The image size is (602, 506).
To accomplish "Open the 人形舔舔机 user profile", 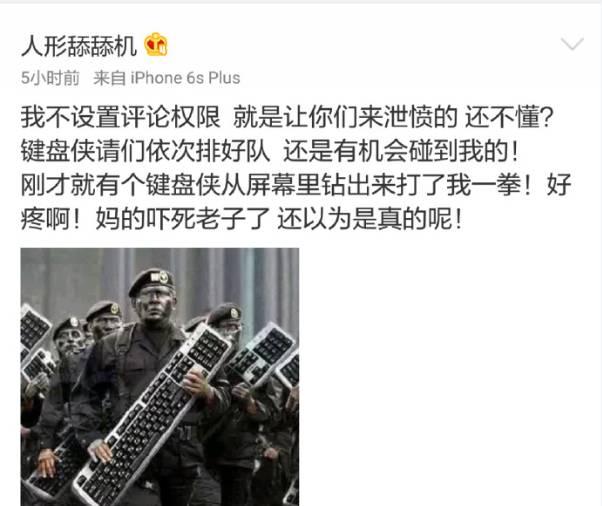I will [79, 46].
